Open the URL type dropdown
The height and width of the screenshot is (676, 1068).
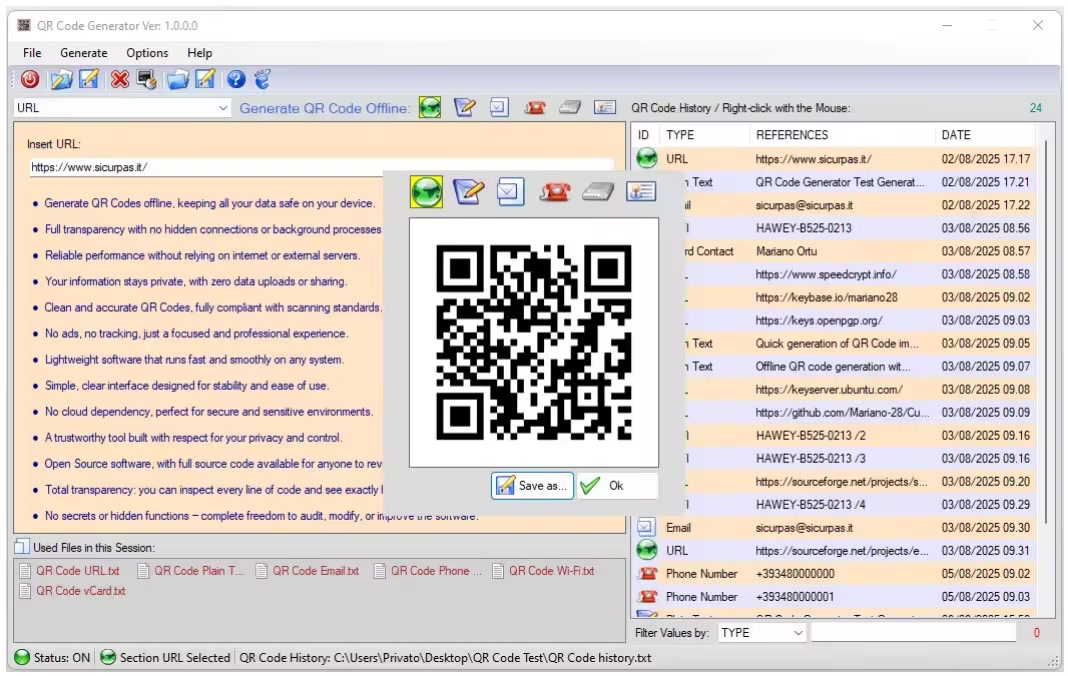pos(123,108)
